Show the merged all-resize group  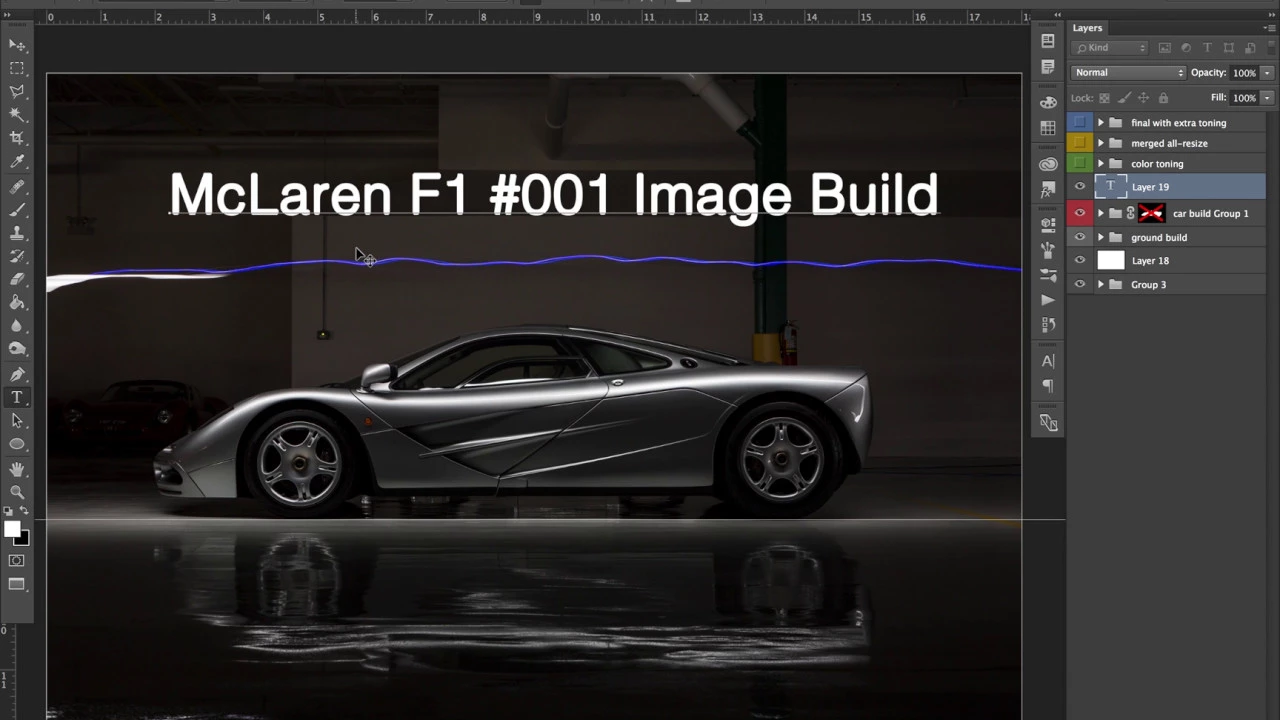1080,143
